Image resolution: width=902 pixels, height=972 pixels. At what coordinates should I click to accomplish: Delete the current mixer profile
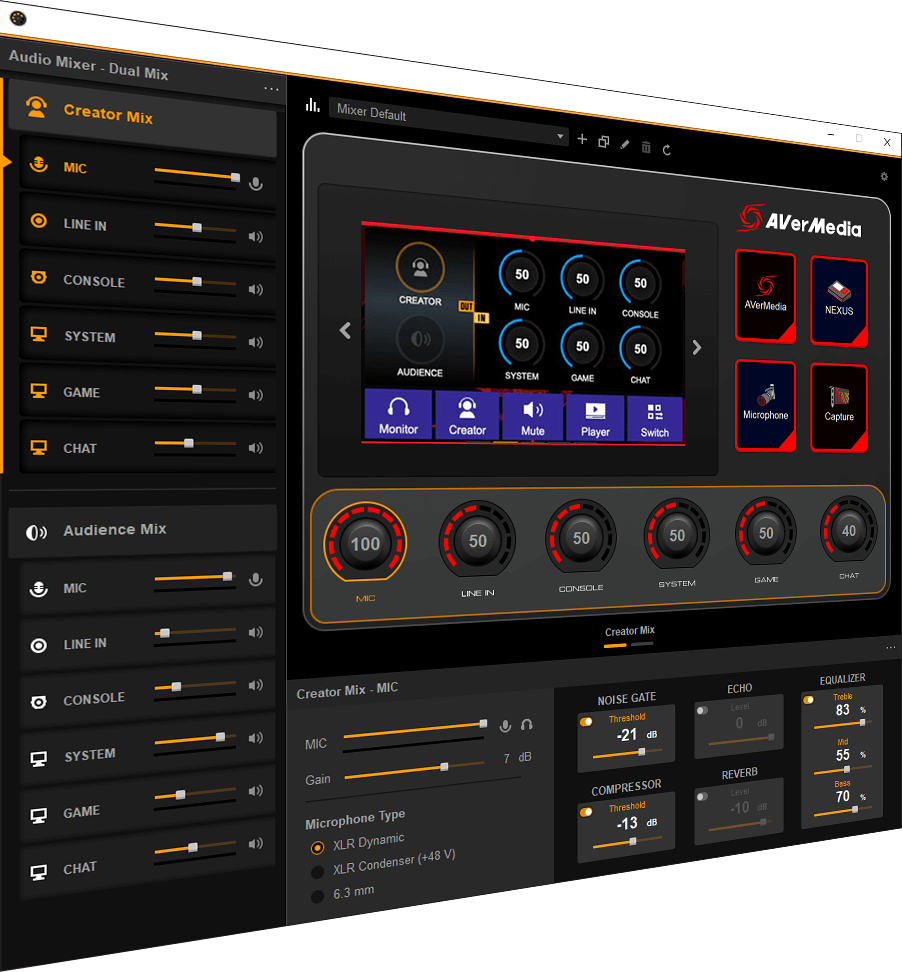click(x=645, y=145)
